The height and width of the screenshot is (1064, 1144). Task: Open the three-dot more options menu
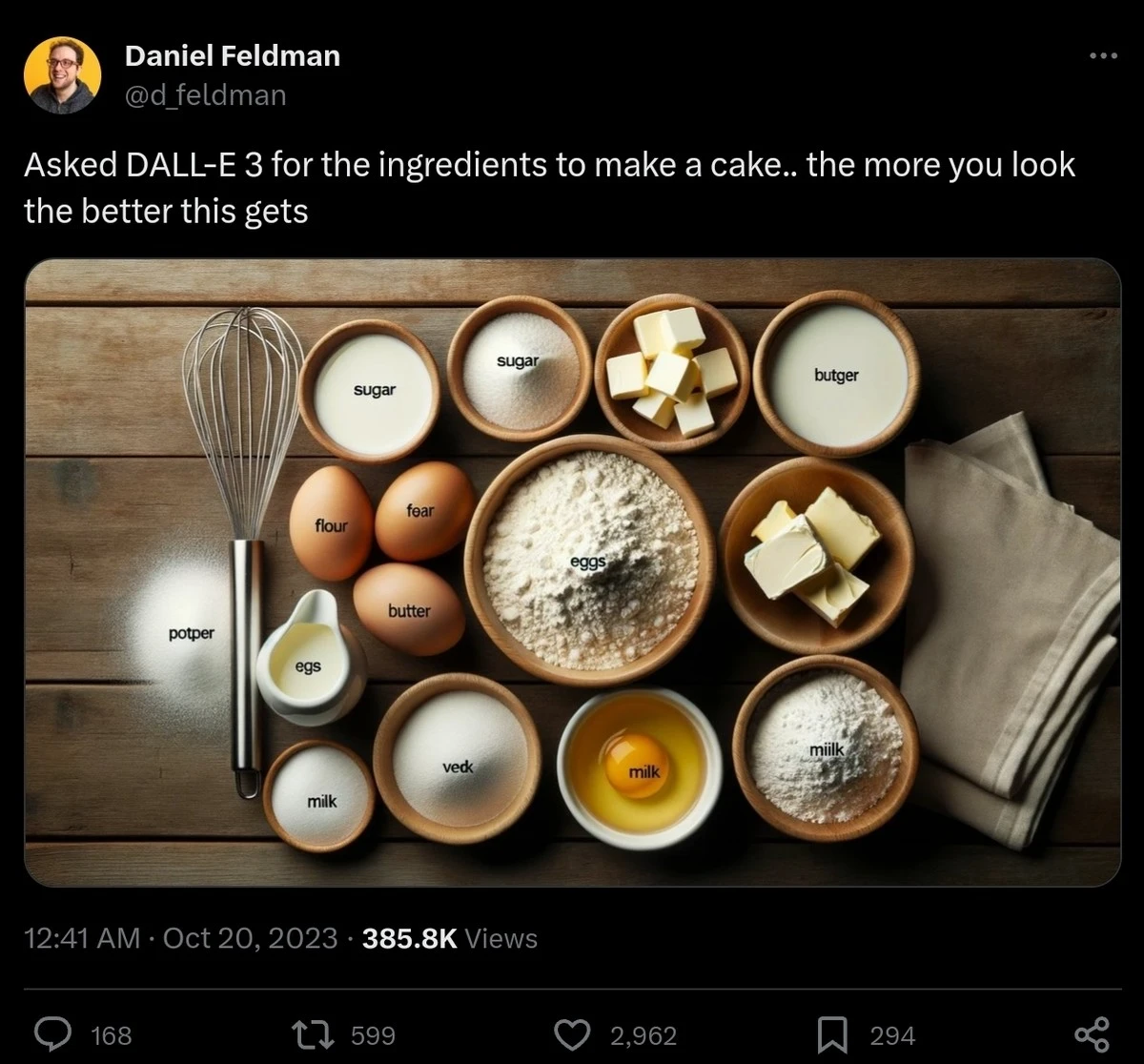tap(1102, 56)
